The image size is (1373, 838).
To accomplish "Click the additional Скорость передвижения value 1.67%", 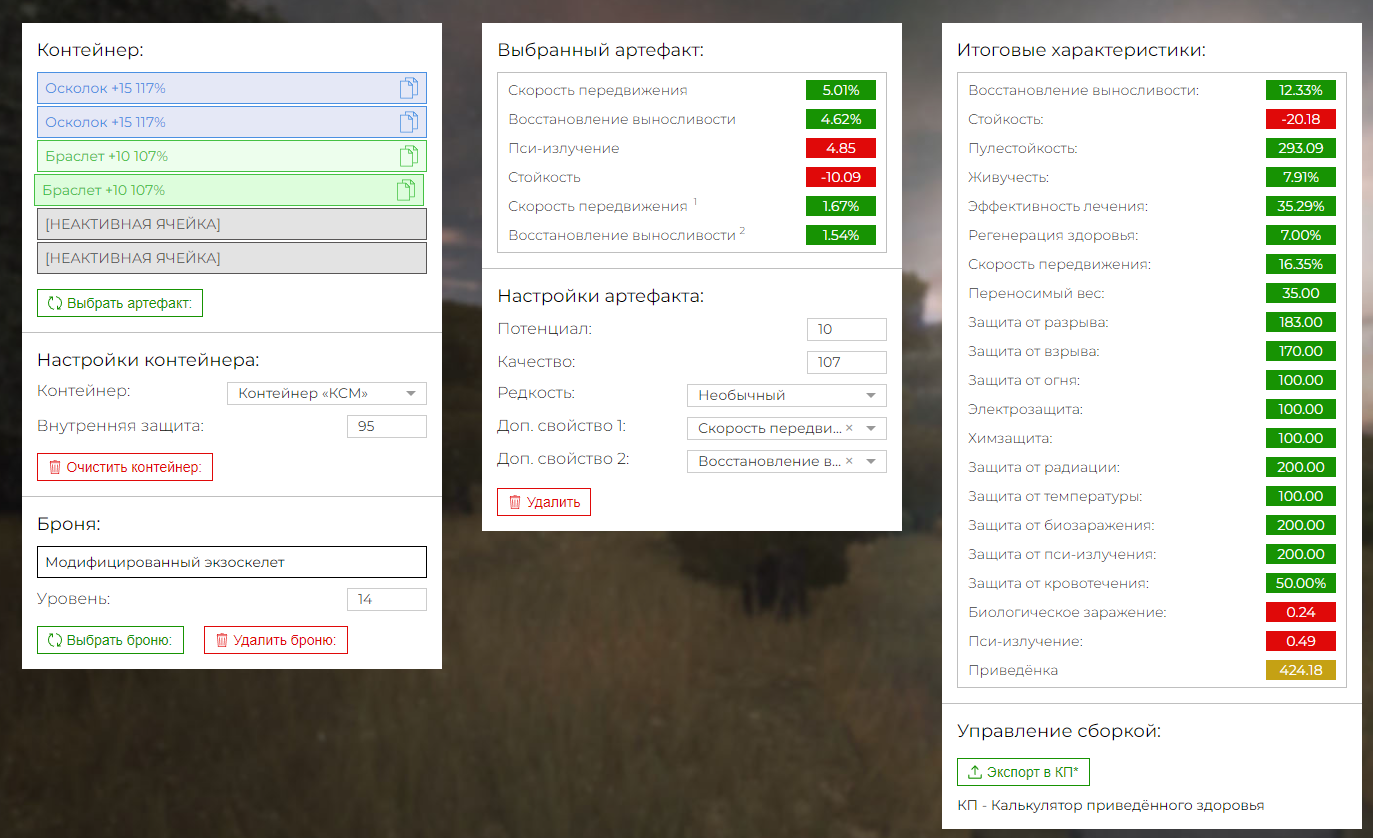I will [x=841, y=206].
